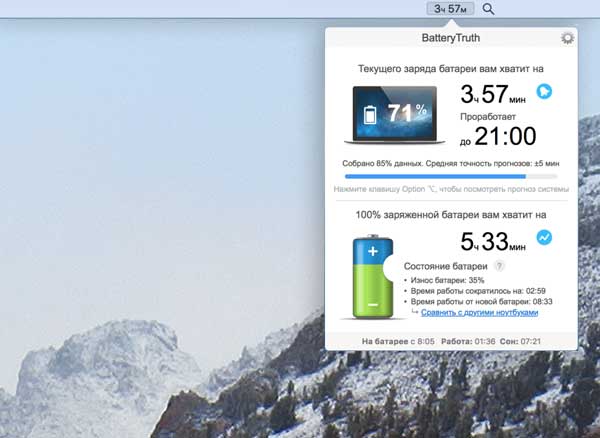Click the Spotlight search magnifier icon
This screenshot has height=438, width=600.
[488, 9]
